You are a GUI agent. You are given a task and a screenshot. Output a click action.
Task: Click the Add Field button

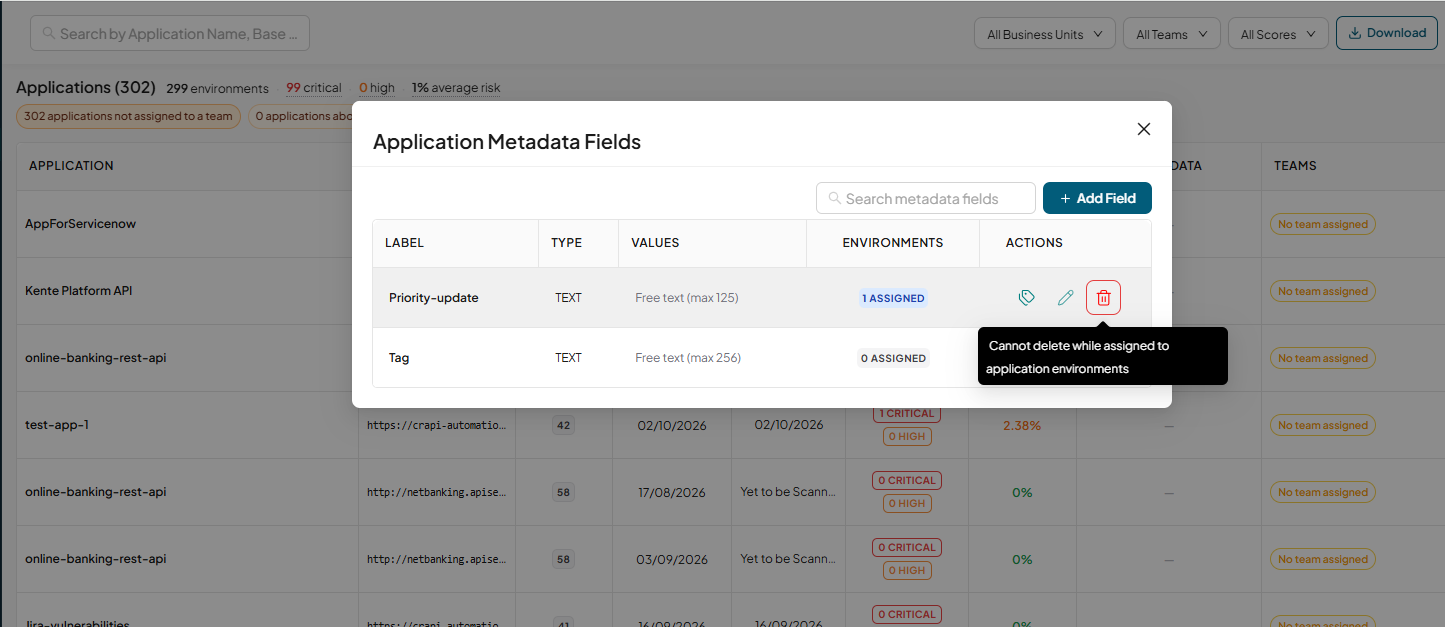[x=1097, y=198]
